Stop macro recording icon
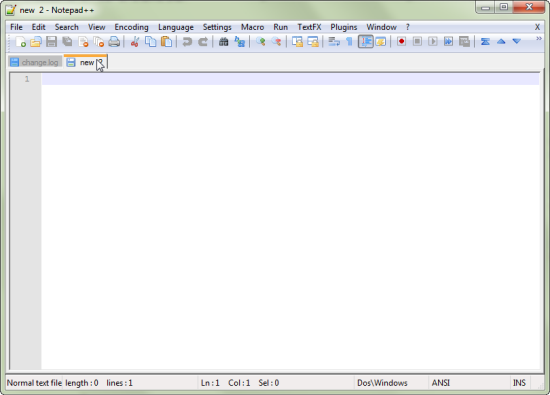 point(417,42)
